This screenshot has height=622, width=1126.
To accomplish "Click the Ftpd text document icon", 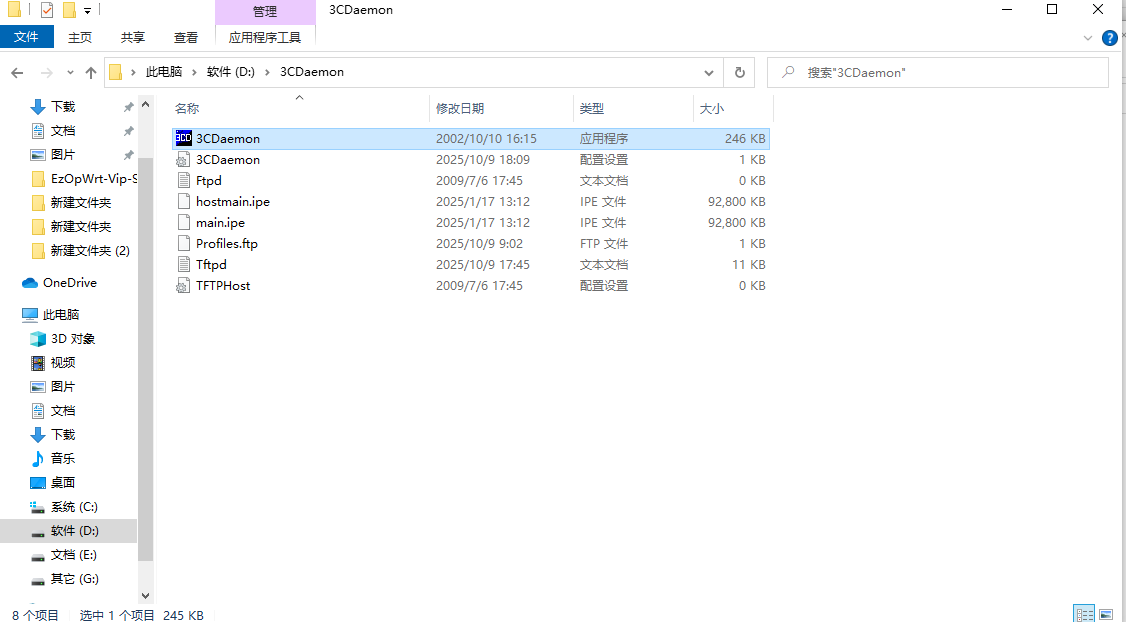I will click(184, 180).
